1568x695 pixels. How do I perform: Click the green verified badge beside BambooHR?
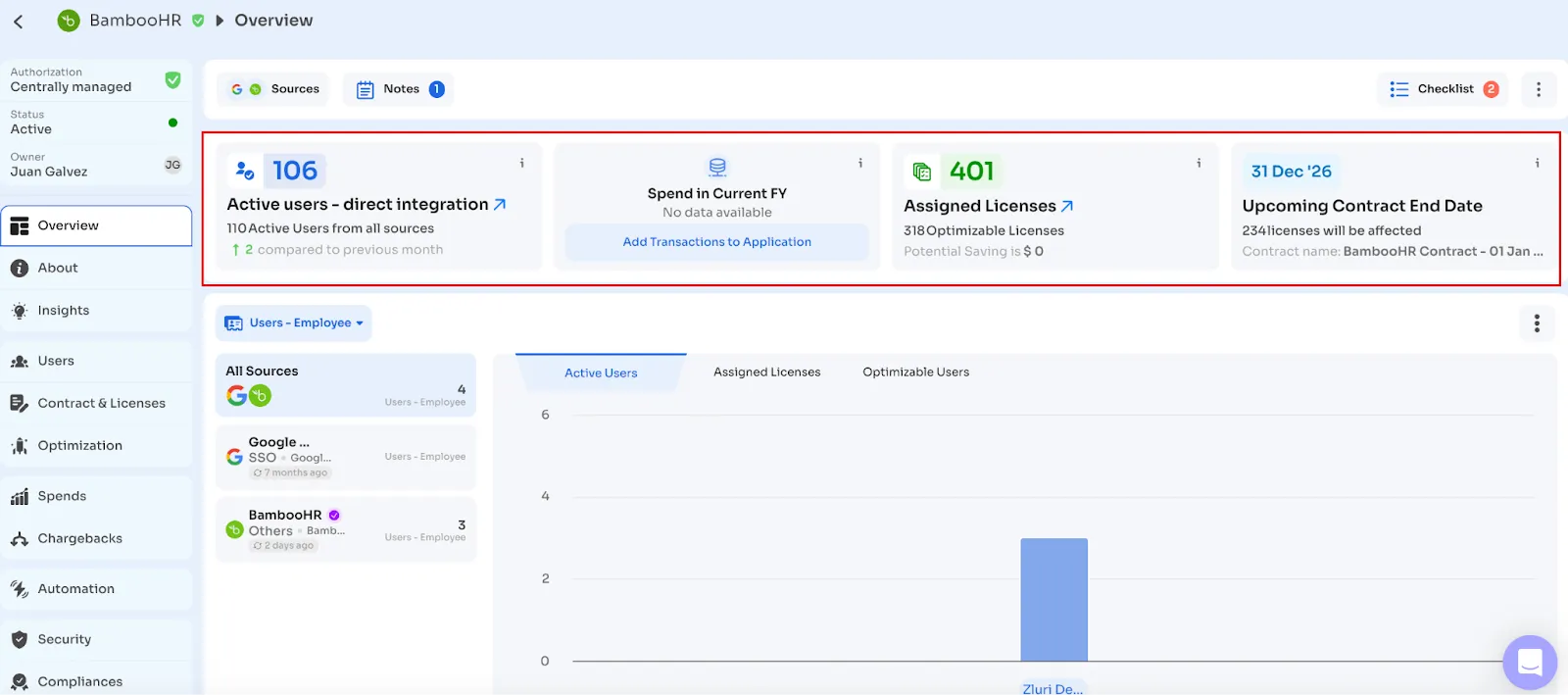tap(198, 21)
